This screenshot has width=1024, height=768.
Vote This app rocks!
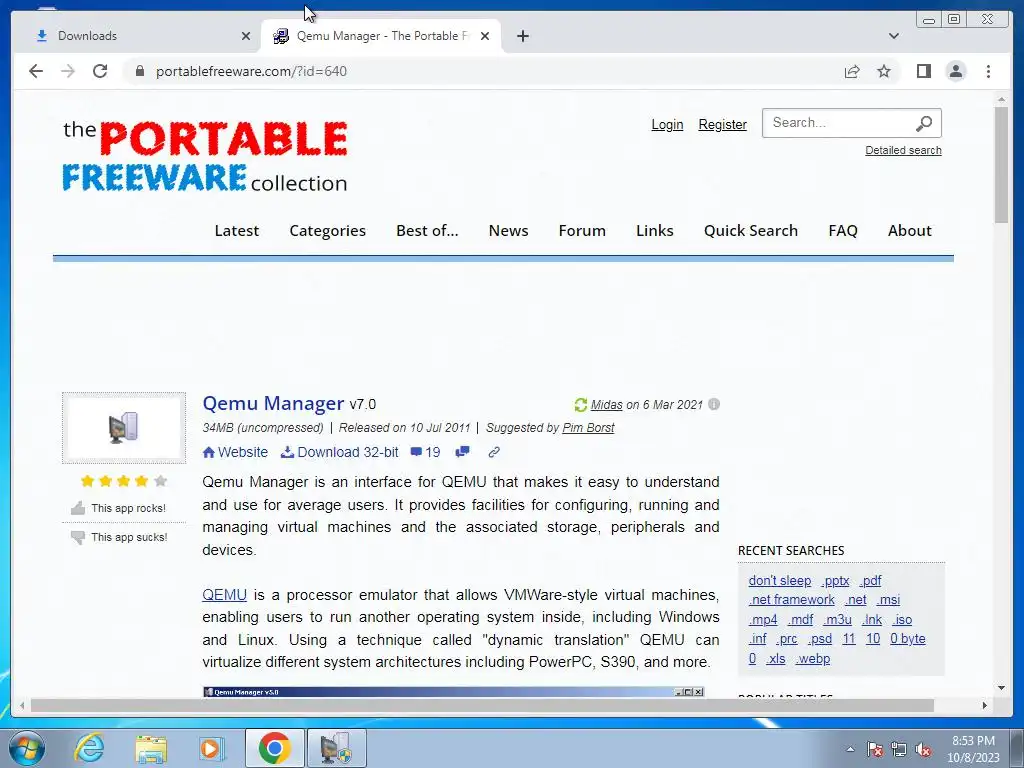(119, 508)
